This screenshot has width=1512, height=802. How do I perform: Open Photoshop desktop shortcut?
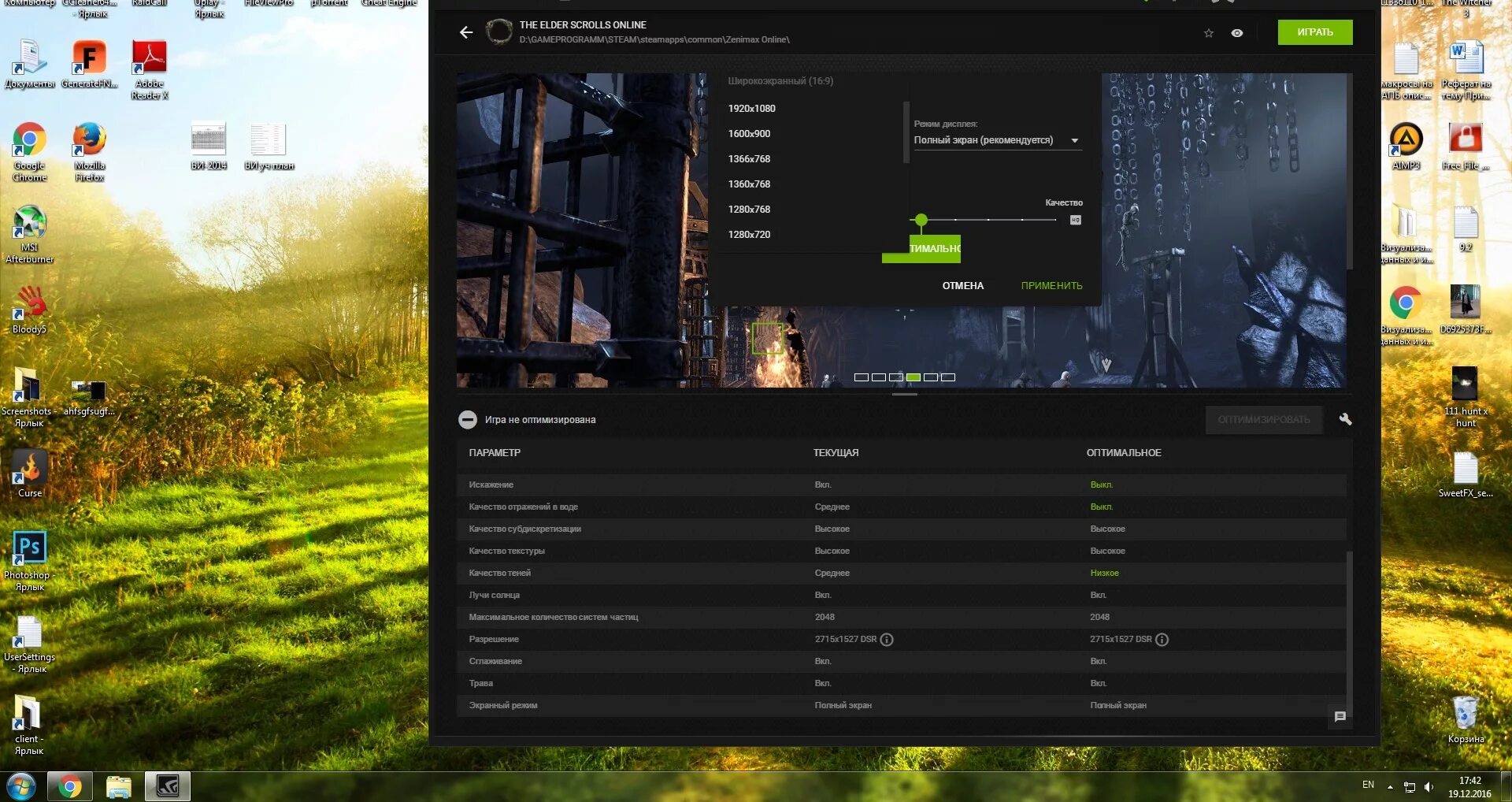(x=29, y=561)
